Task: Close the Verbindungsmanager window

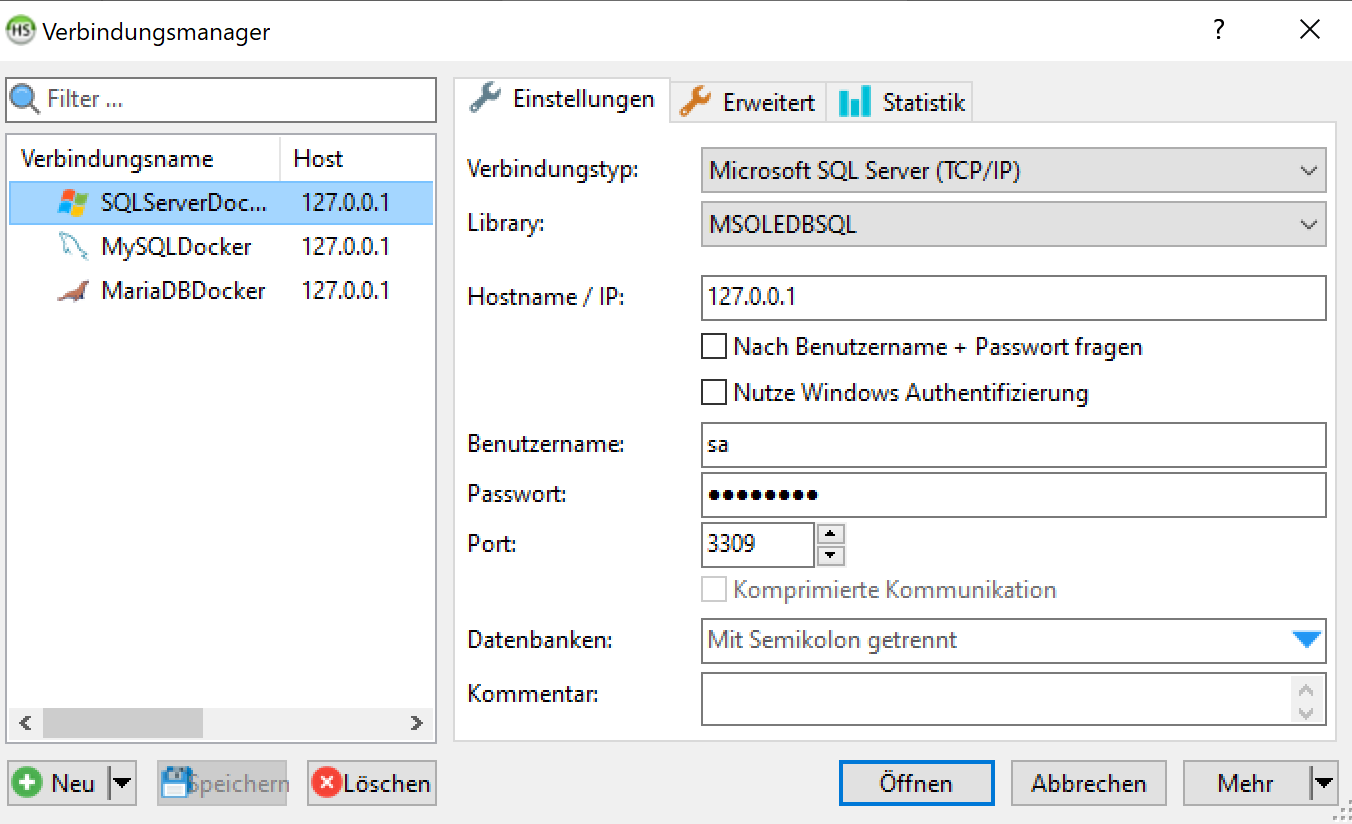Action: [1310, 30]
